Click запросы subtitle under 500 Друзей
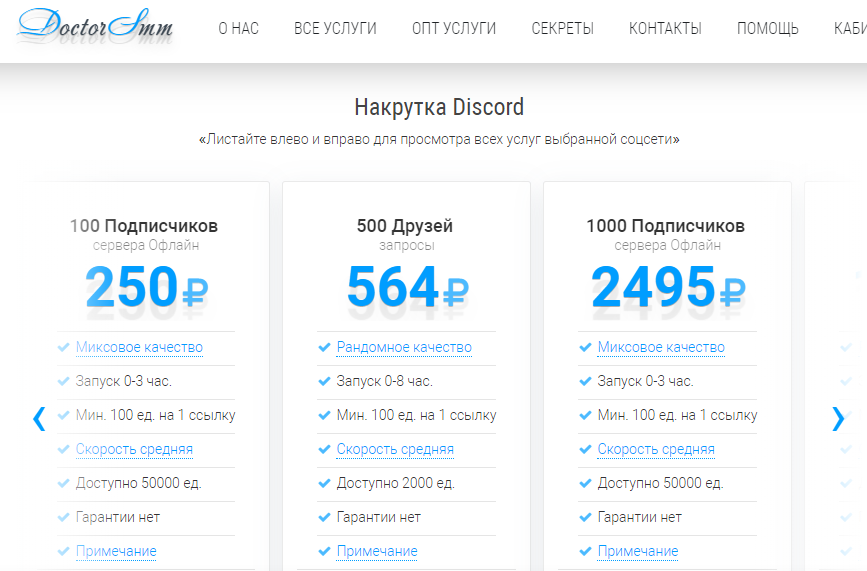Image resolution: width=867 pixels, height=571 pixels. click(x=406, y=245)
